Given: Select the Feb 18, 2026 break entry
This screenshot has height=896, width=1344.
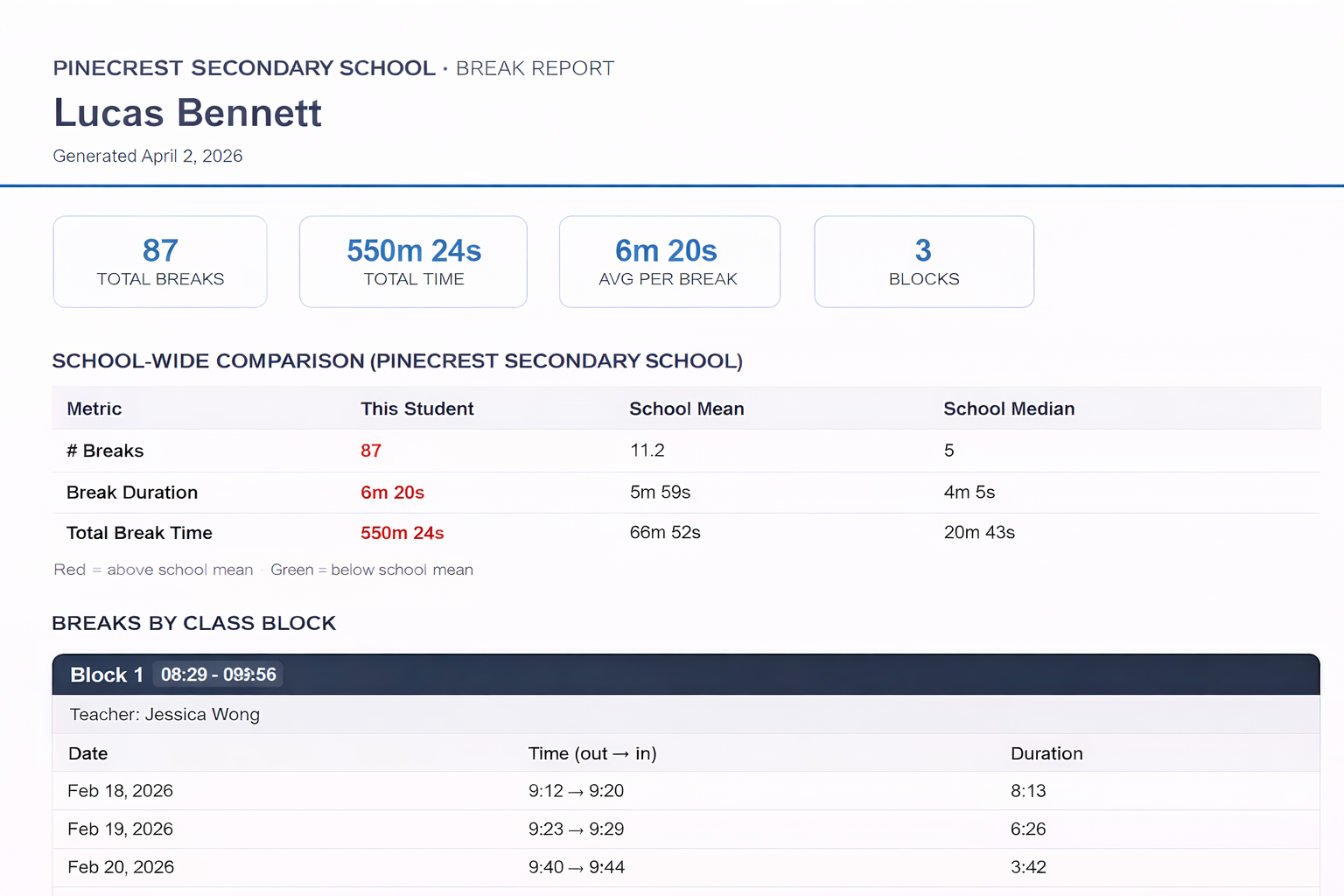Looking at the screenshot, I should (x=120, y=790).
